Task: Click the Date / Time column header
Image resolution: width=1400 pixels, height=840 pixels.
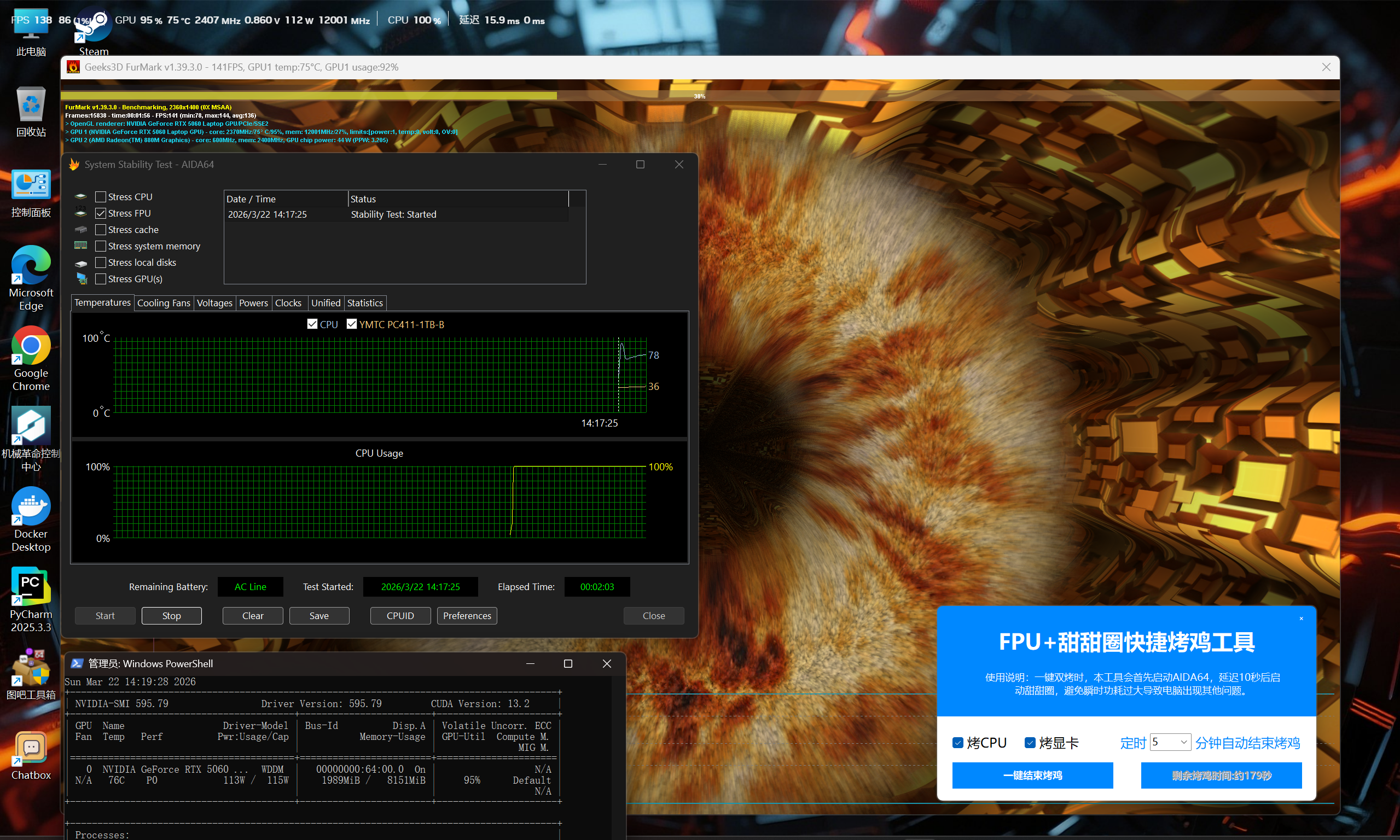Action: click(x=286, y=199)
